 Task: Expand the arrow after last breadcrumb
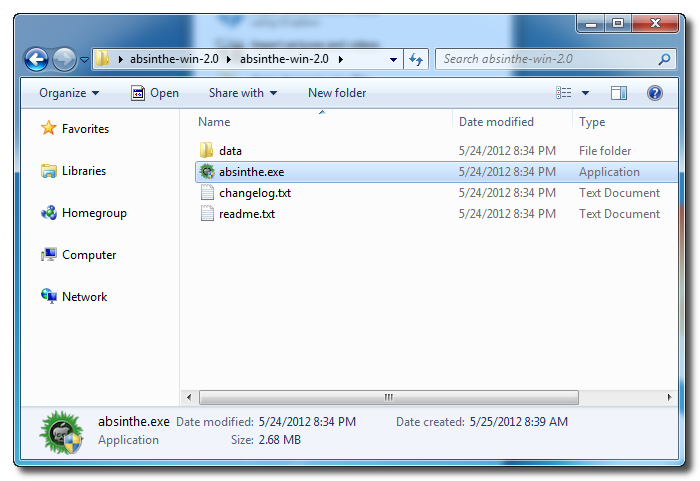coord(341,59)
